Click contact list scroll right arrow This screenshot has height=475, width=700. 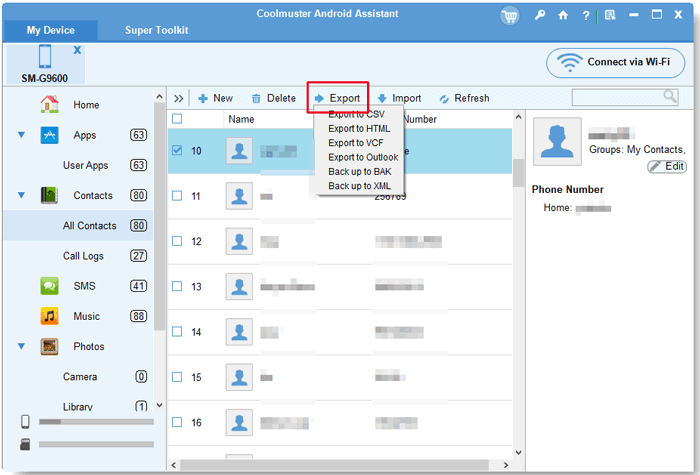pos(506,465)
